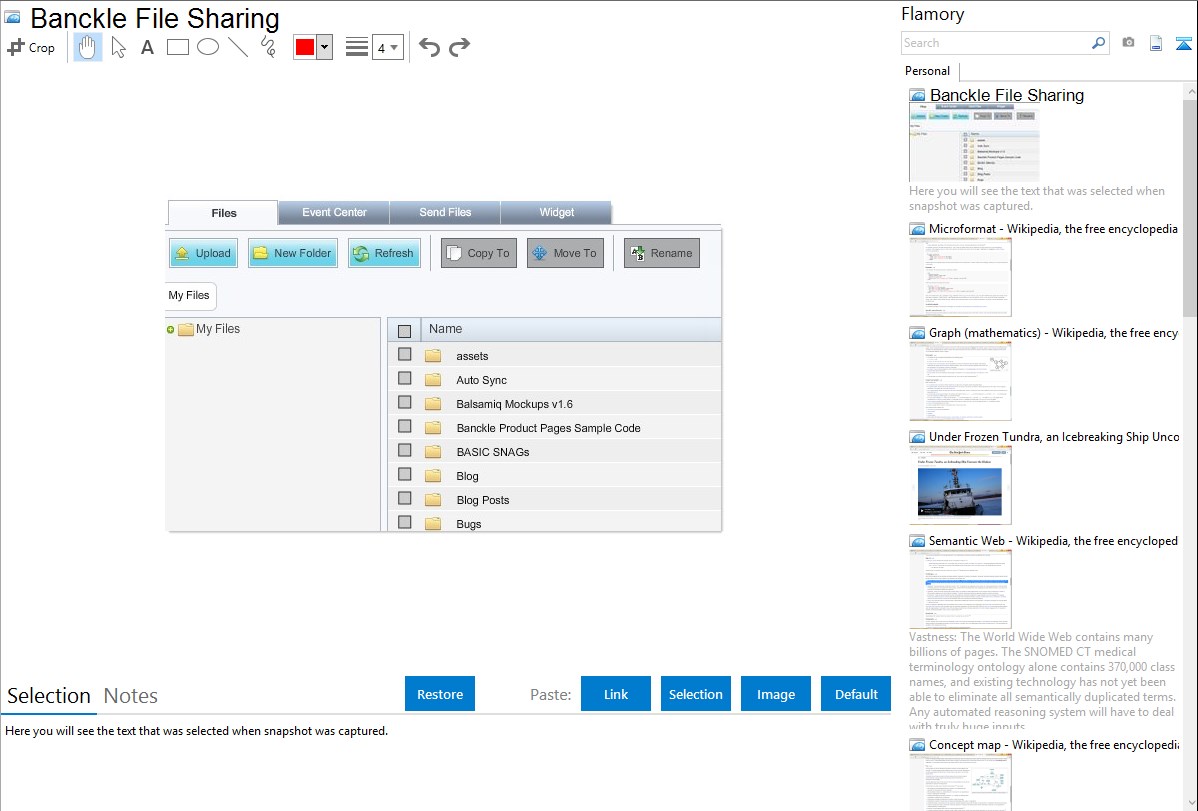Switch to the Notes tab

[x=131, y=696]
